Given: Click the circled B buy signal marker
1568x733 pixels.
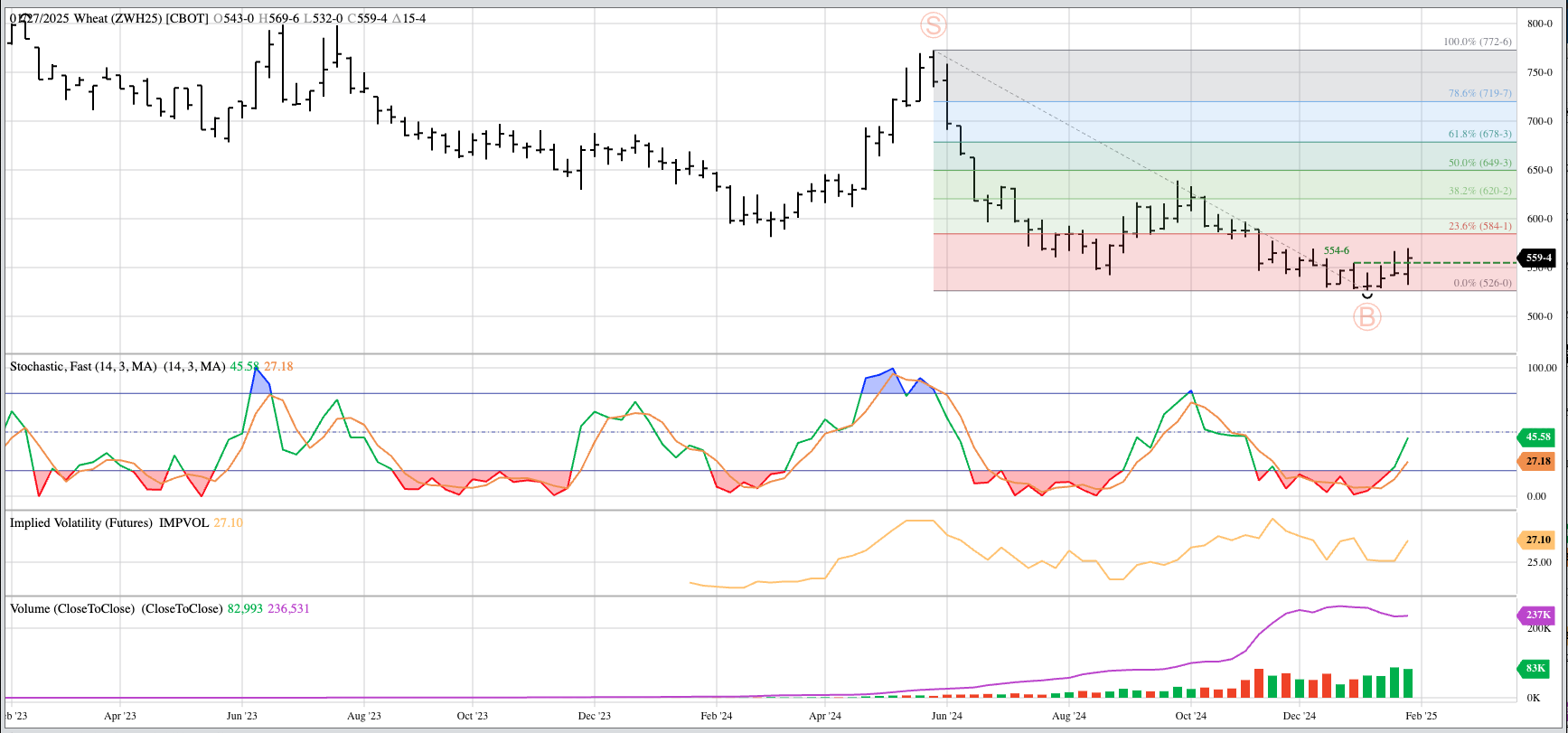Looking at the screenshot, I should click(x=1366, y=317).
